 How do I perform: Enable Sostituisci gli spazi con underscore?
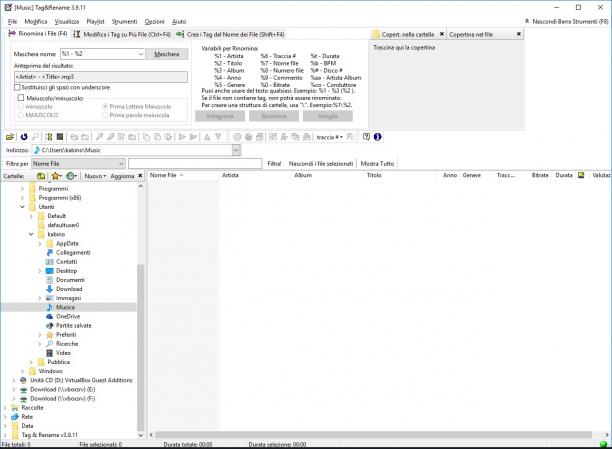click(17, 87)
